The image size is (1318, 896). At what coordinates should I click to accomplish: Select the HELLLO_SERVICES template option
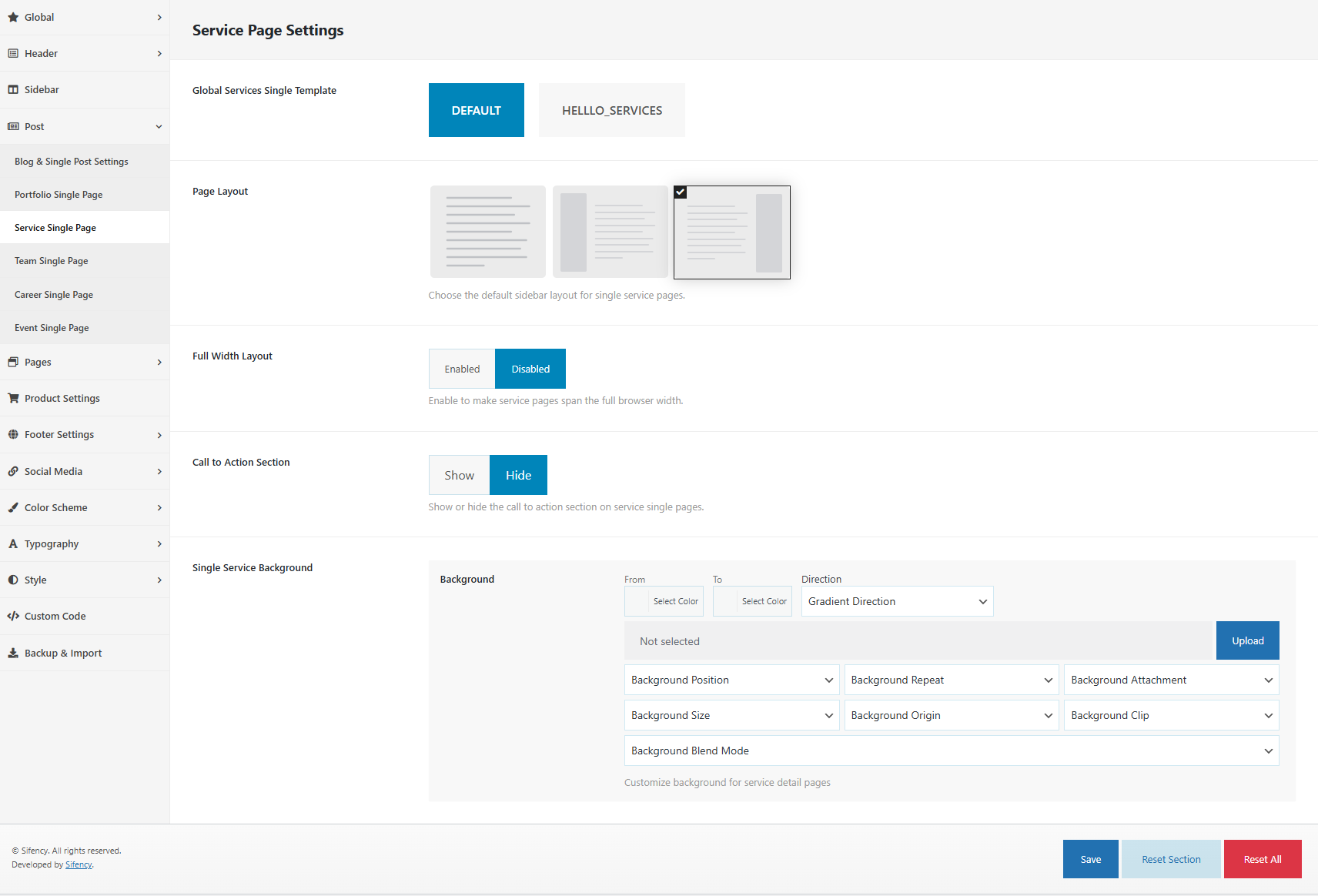(x=611, y=110)
